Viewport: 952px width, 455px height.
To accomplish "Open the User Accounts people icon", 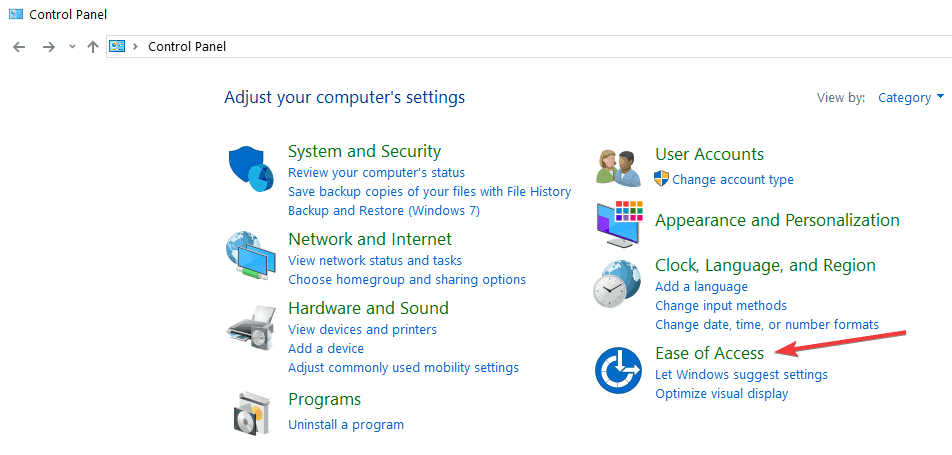I will [x=618, y=168].
